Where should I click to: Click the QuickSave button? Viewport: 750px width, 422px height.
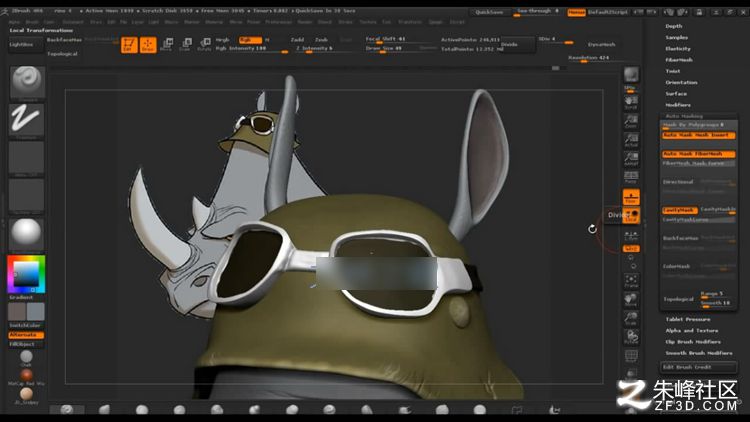tap(489, 12)
